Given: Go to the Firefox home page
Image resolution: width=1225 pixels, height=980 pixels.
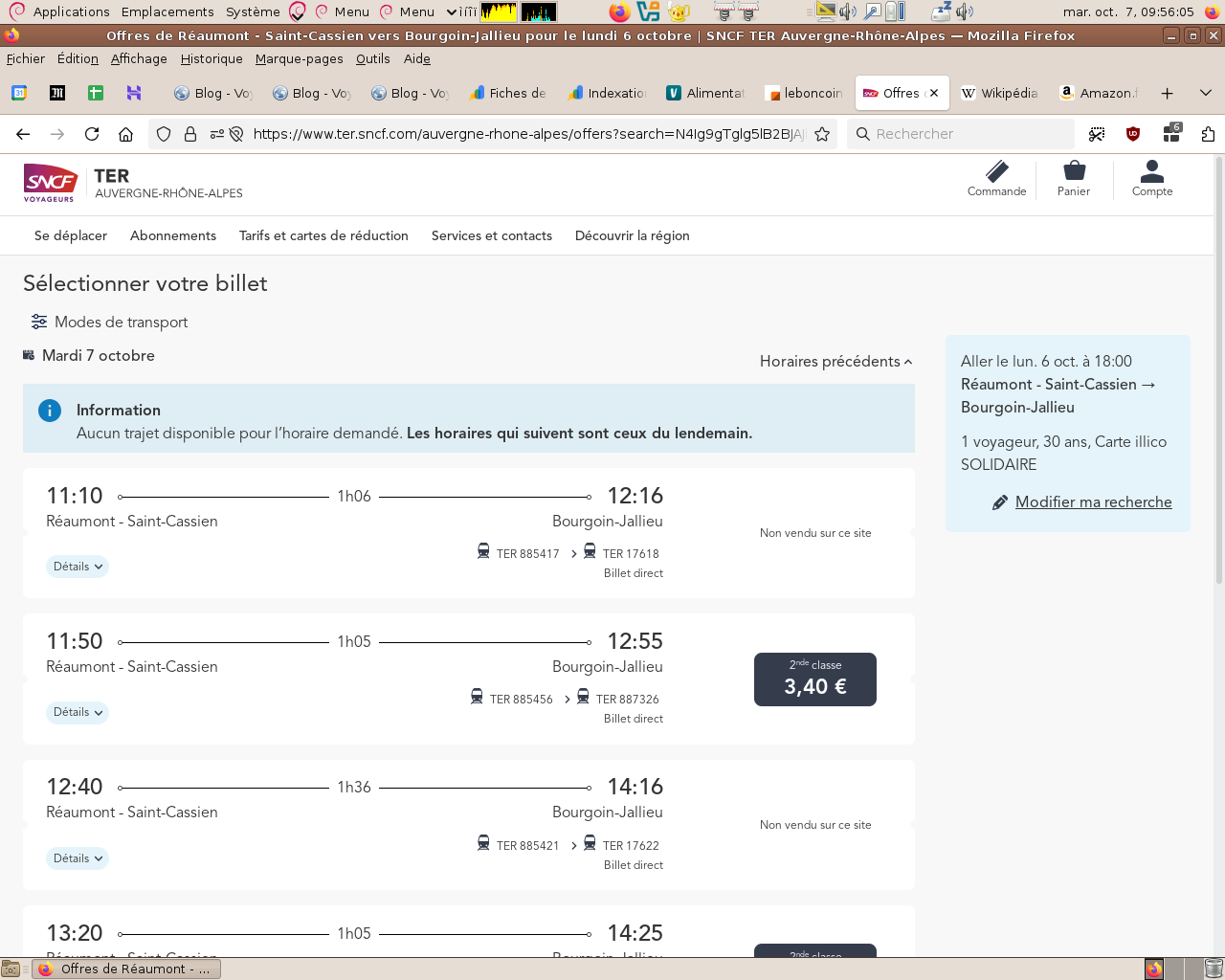Looking at the screenshot, I should click(125, 134).
